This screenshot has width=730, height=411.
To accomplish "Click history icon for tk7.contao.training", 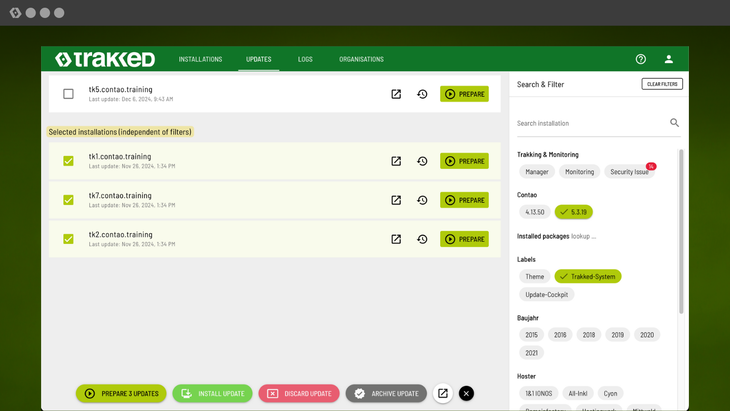I will click(422, 200).
